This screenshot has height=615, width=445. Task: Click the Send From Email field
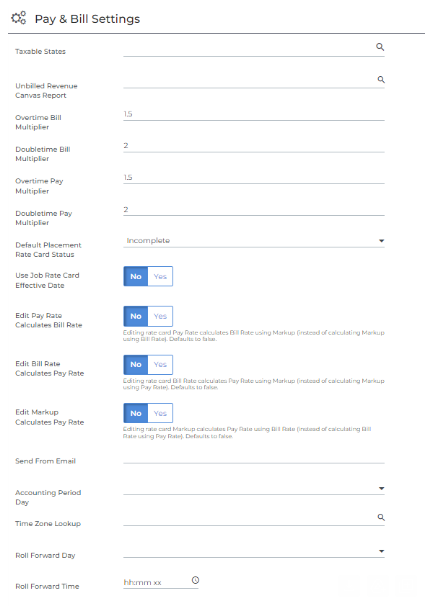[254, 458]
